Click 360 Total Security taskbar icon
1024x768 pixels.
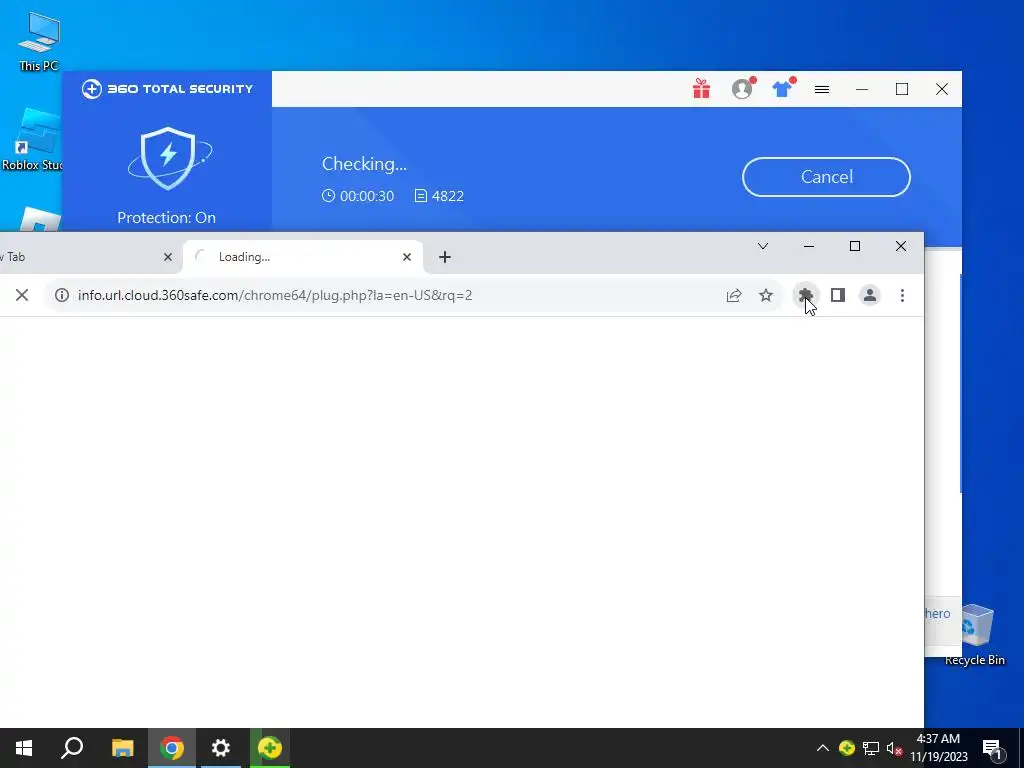click(270, 748)
